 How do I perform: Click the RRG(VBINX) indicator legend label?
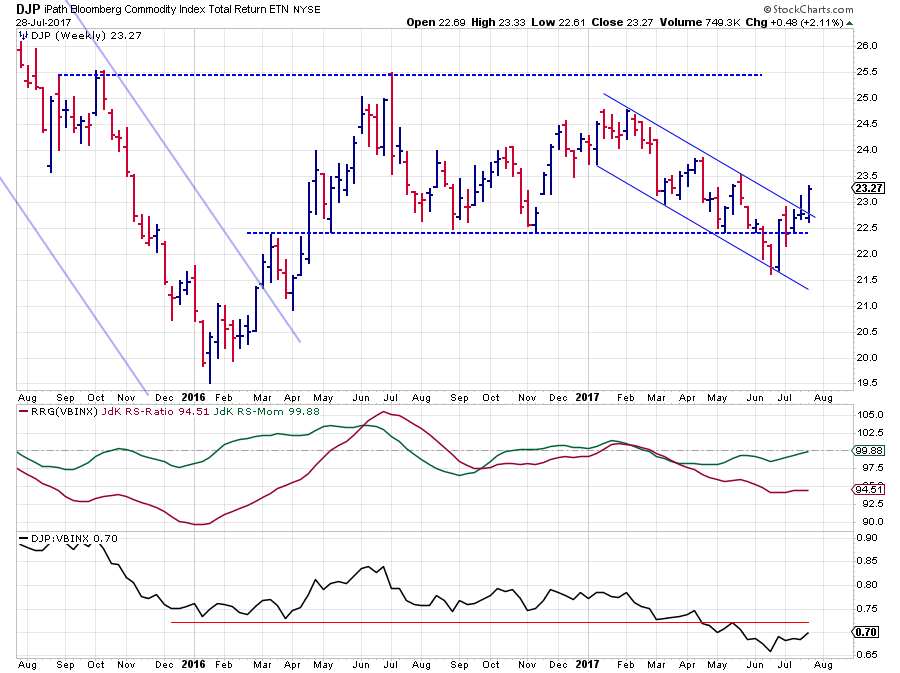(x=65, y=411)
